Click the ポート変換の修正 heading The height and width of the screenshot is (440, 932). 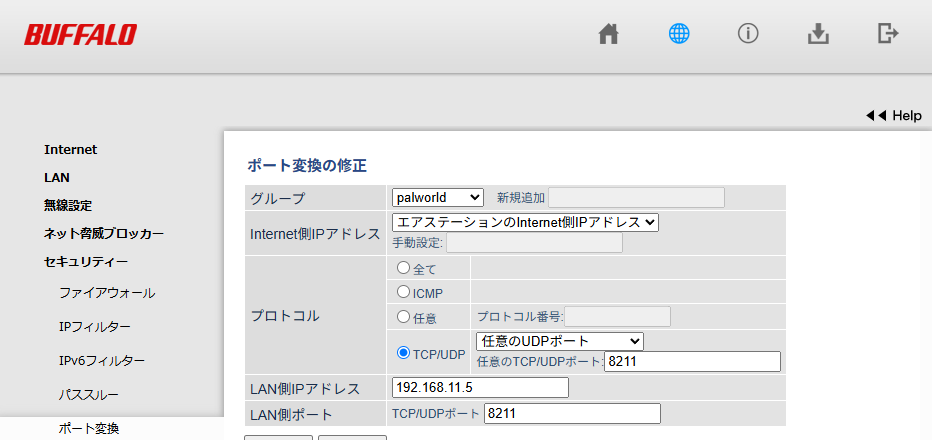click(307, 165)
